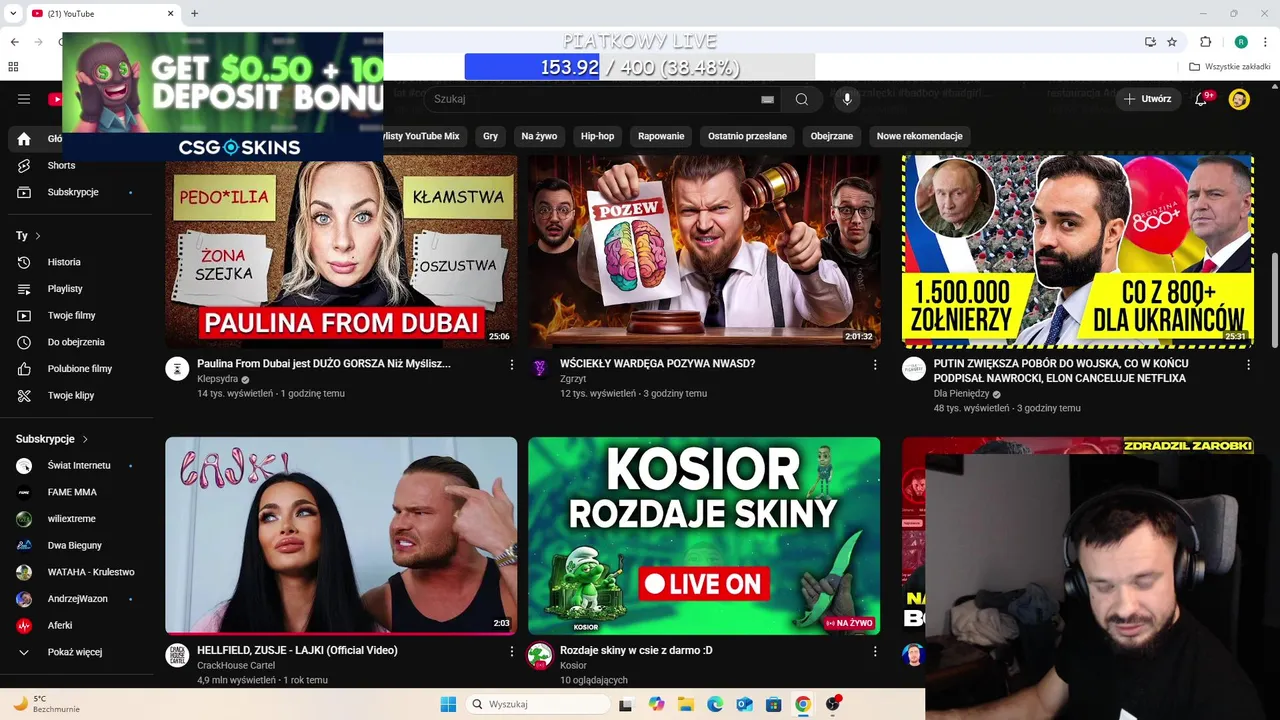Open options for WŚCIEKŁY WARDĘGA video
Viewport: 1280px width, 720px height.
(875, 365)
